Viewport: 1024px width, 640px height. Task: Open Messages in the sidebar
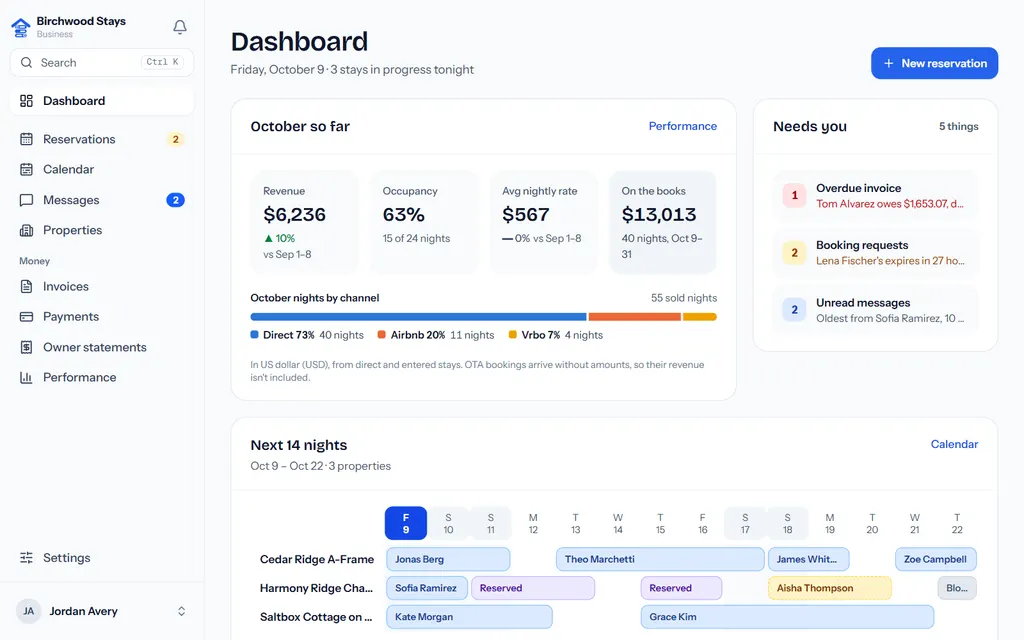tap(102, 200)
